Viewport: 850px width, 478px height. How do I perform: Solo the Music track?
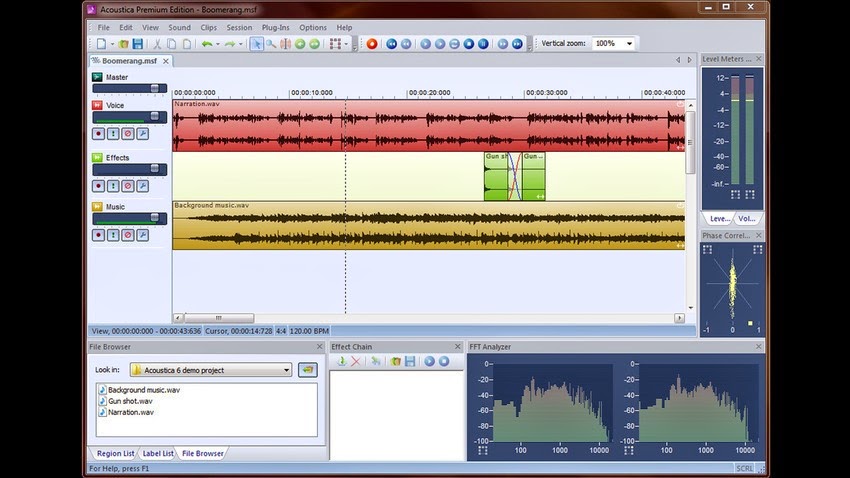click(113, 235)
